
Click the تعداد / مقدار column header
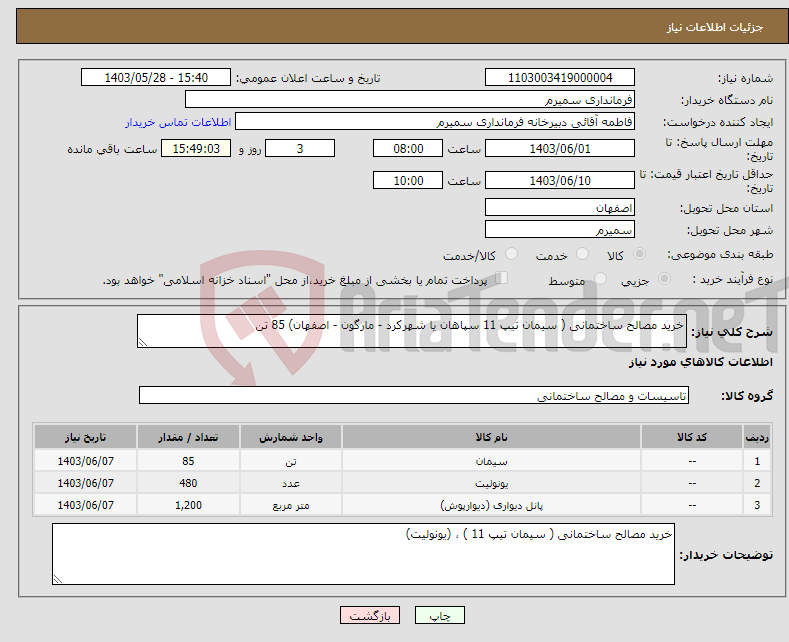(188, 437)
